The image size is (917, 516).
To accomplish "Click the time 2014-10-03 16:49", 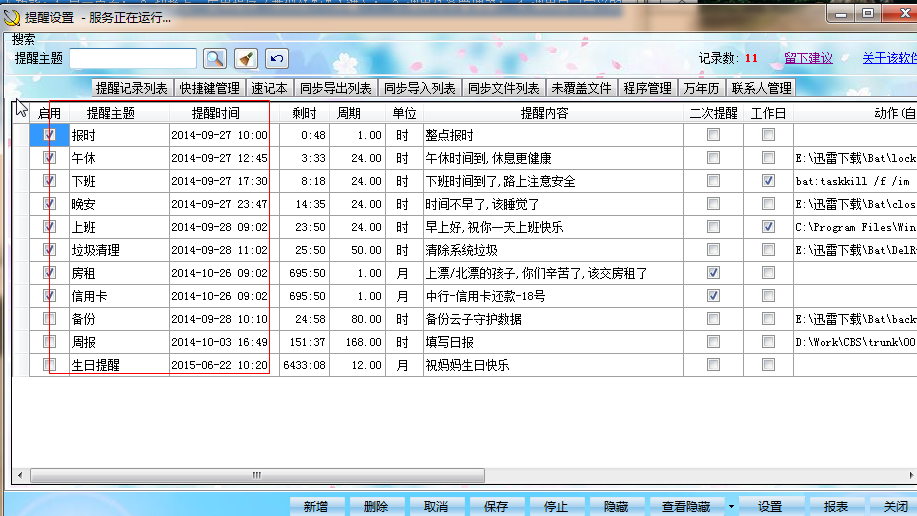I will point(219,342).
